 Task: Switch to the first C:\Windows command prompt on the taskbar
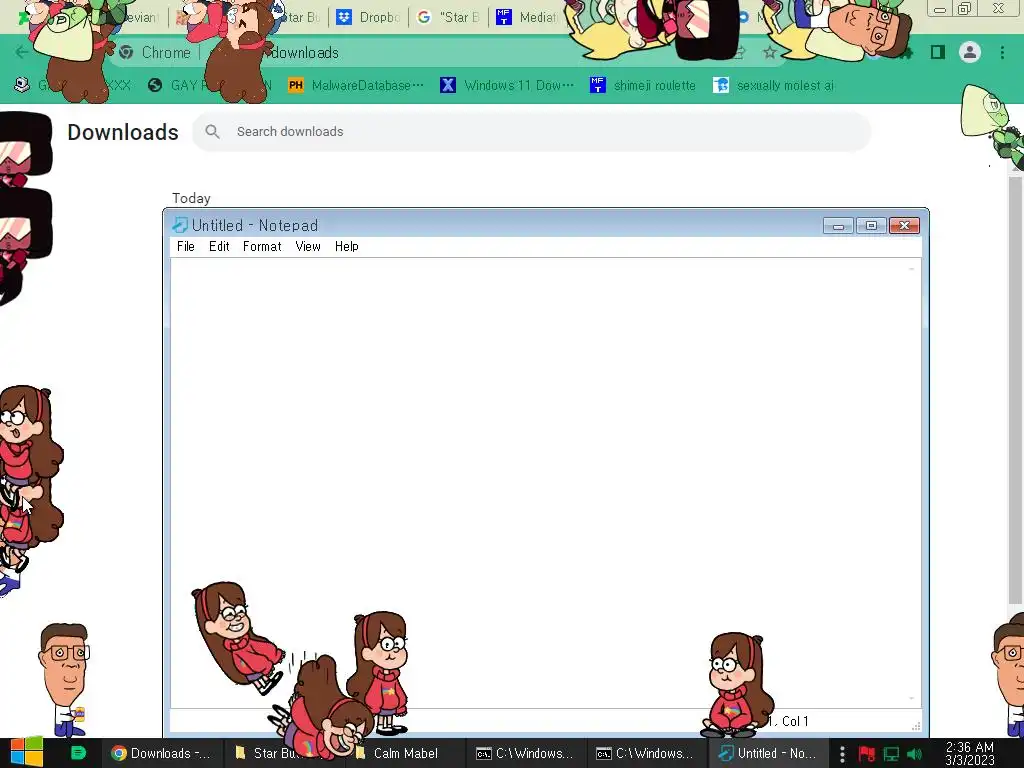point(525,753)
